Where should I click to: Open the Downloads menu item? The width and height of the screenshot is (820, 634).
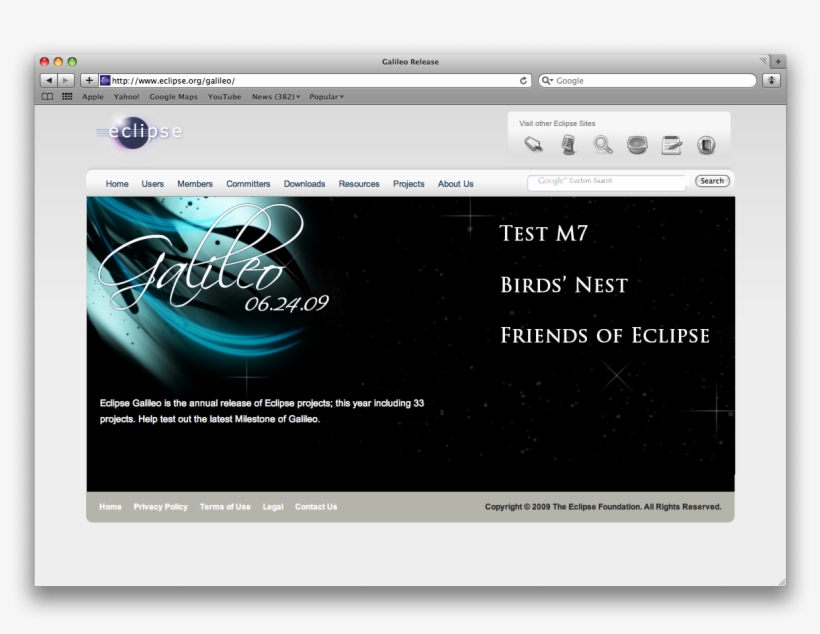pyautogui.click(x=304, y=184)
